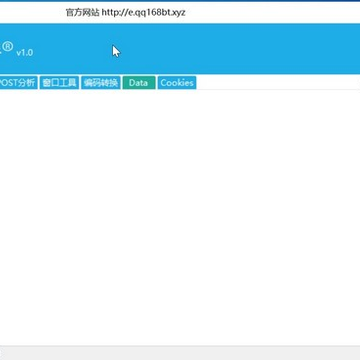Open the 窗口工具 tab
The height and width of the screenshot is (360, 360).
pyautogui.click(x=59, y=83)
